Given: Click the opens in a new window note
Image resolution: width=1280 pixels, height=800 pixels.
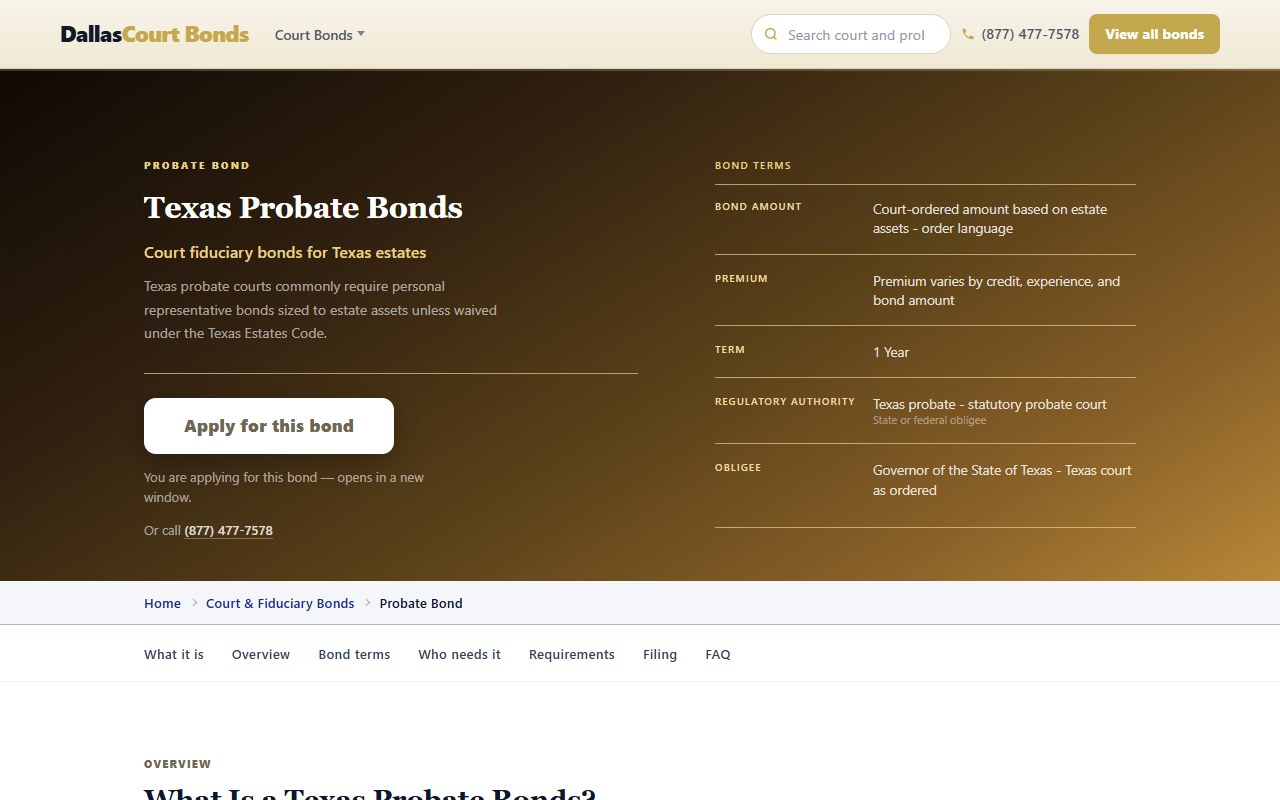Looking at the screenshot, I should [x=284, y=487].
